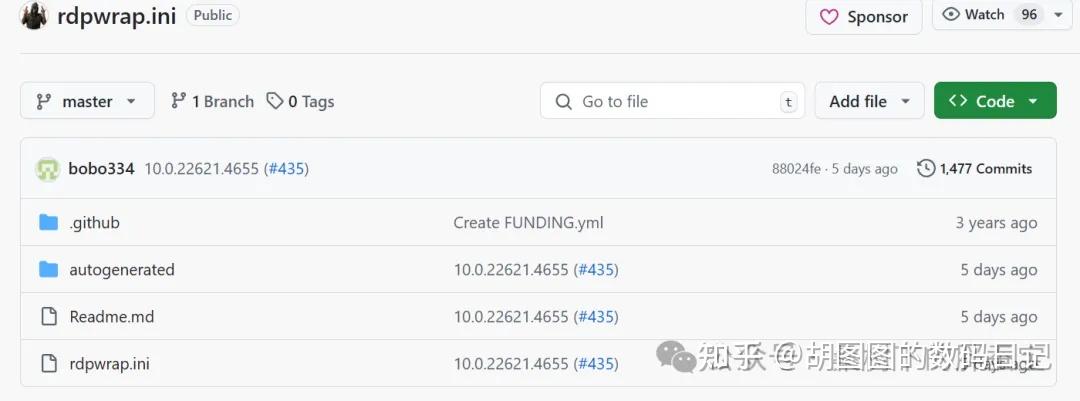Open commit hash 88024fe
The height and width of the screenshot is (401, 1080).
(x=796, y=169)
